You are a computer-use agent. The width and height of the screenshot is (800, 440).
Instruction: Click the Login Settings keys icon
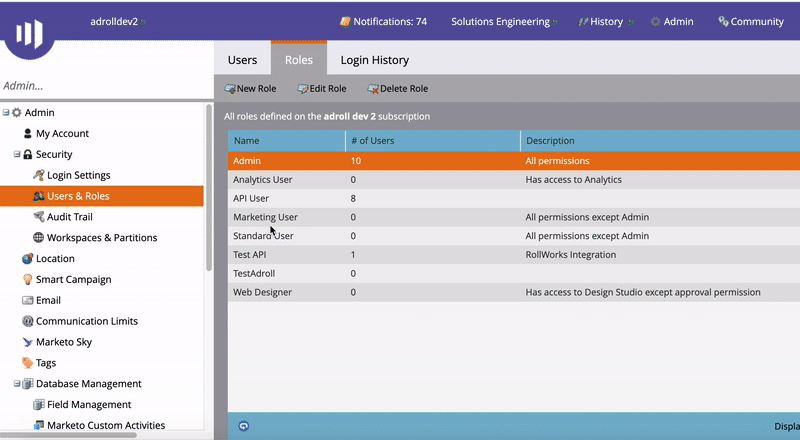click(39, 175)
